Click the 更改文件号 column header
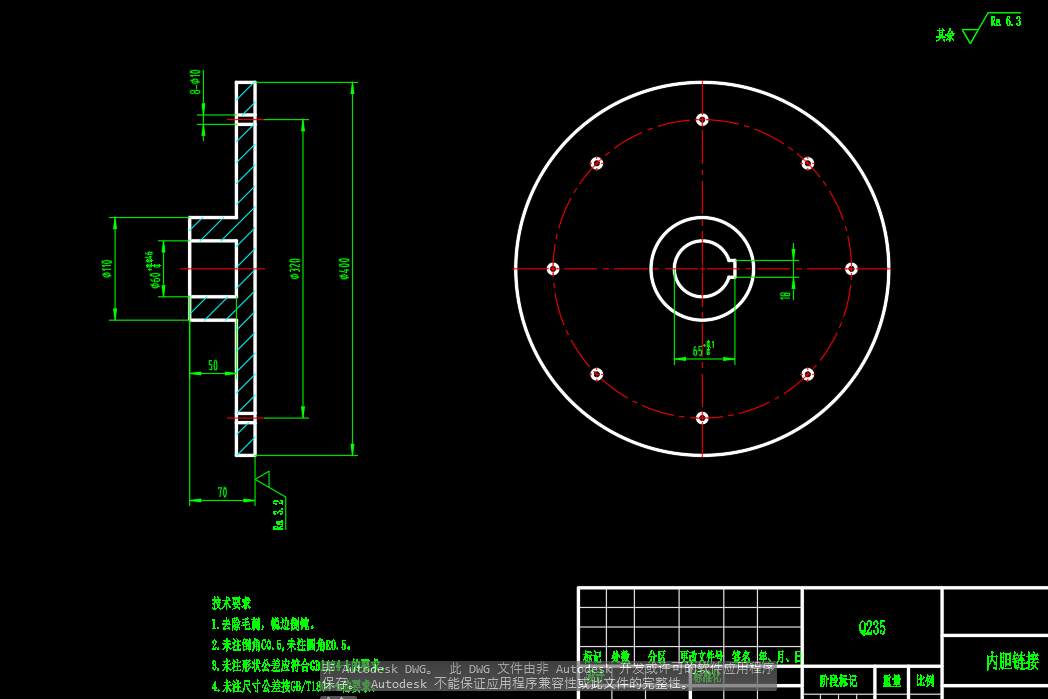Image resolution: width=1048 pixels, height=699 pixels. [x=702, y=656]
